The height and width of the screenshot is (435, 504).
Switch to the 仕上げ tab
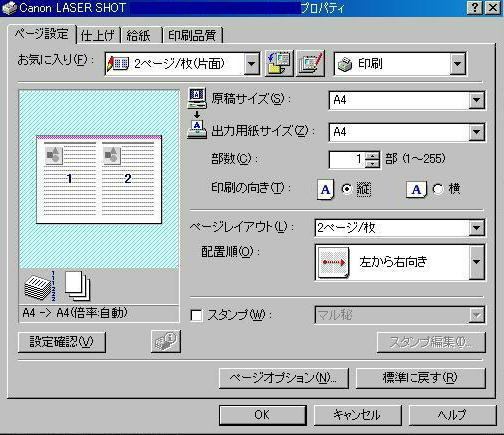98,35
